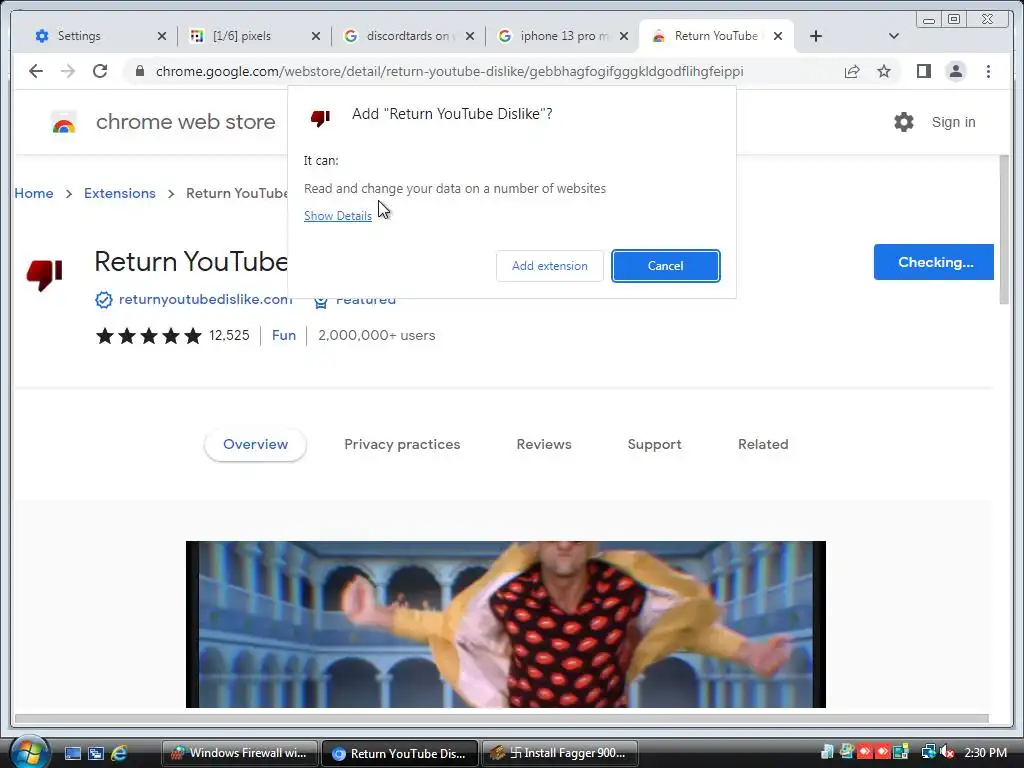
Task: Click the forward navigation arrow
Action: pos(68,71)
